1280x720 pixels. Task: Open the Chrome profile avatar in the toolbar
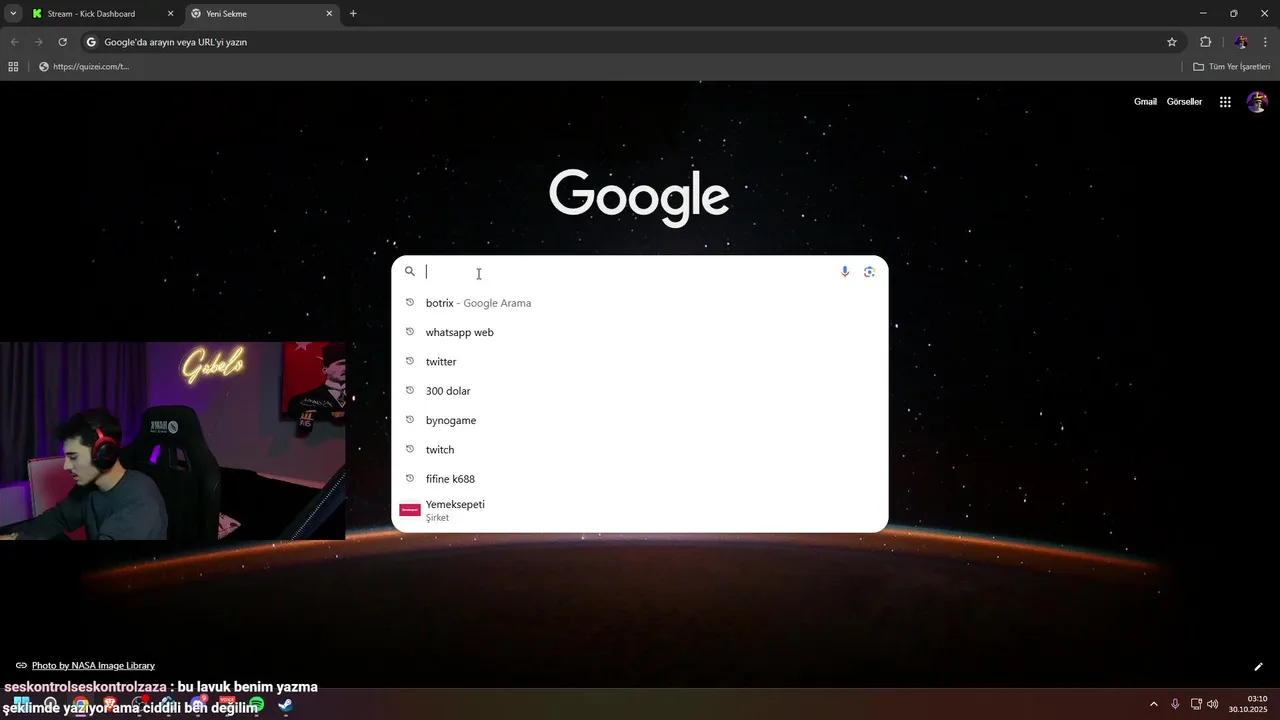coord(1241,42)
